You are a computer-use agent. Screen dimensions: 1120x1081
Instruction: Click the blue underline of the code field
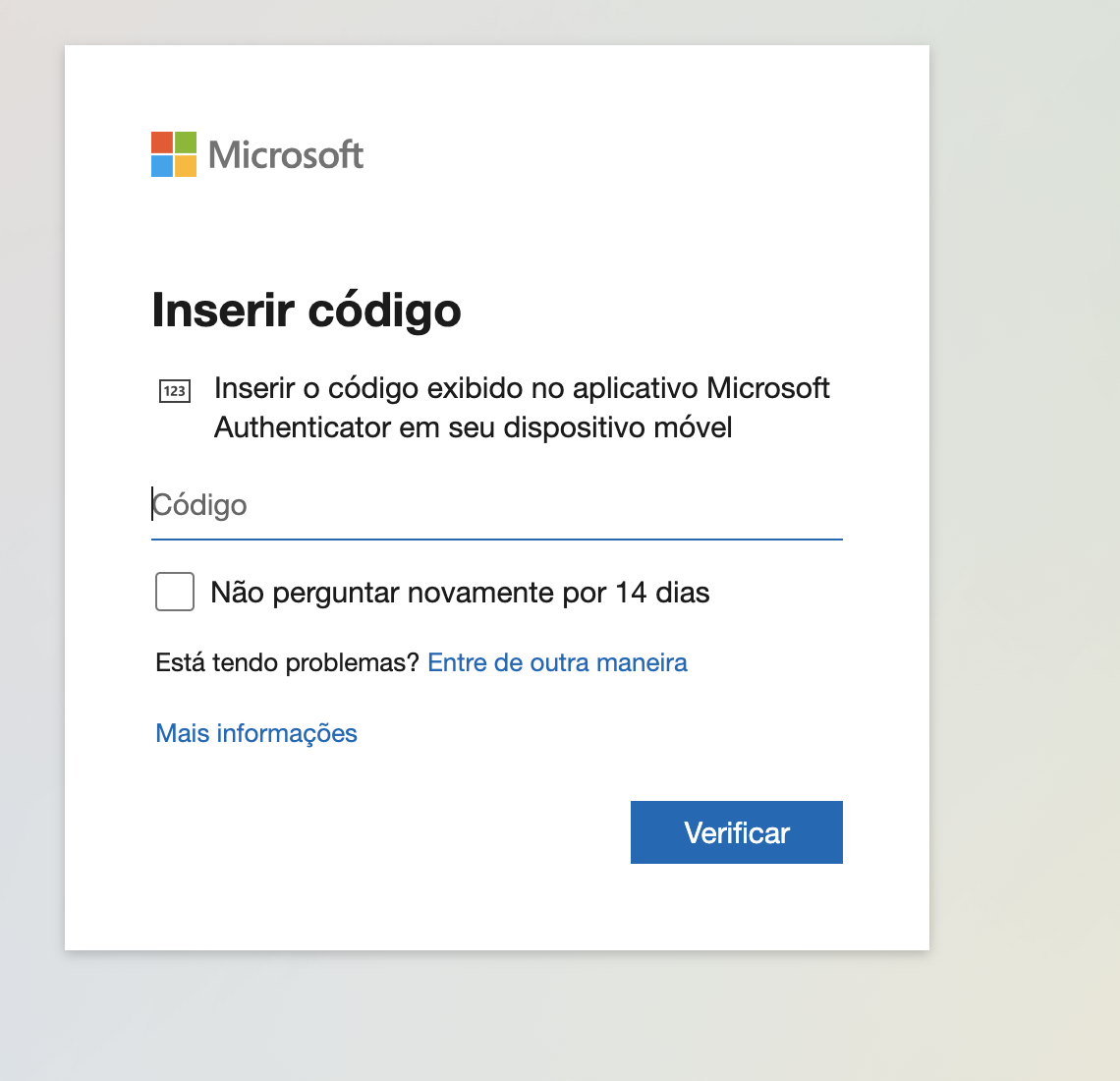point(496,540)
